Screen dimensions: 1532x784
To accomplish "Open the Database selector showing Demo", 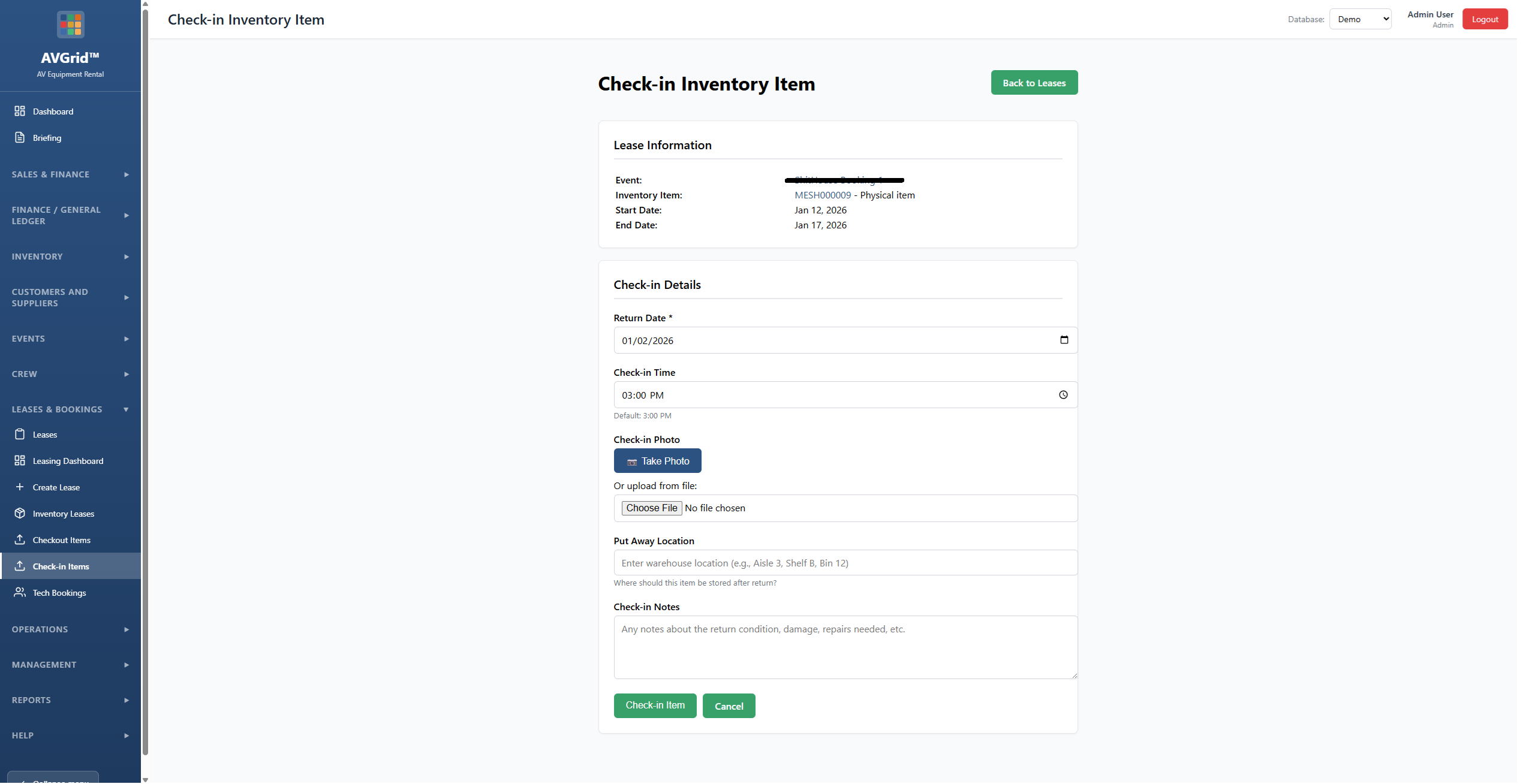I will coord(1360,19).
